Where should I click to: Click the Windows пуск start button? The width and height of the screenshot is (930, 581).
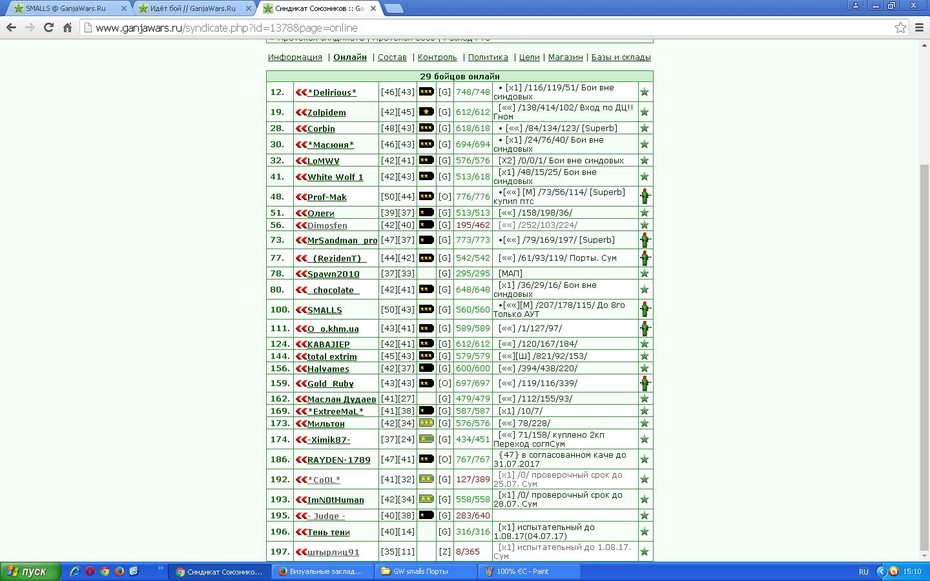[x=30, y=572]
